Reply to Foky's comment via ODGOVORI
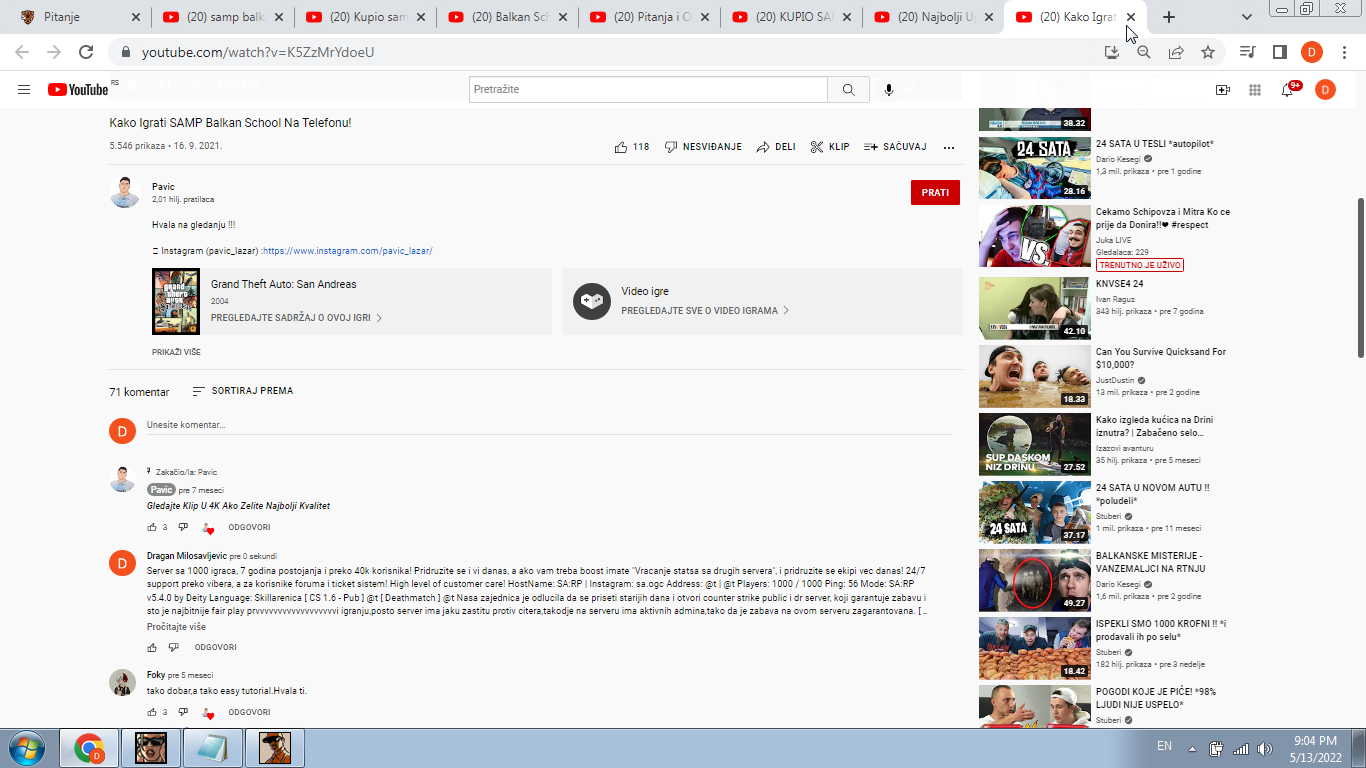This screenshot has width=1366, height=768. tap(249, 712)
